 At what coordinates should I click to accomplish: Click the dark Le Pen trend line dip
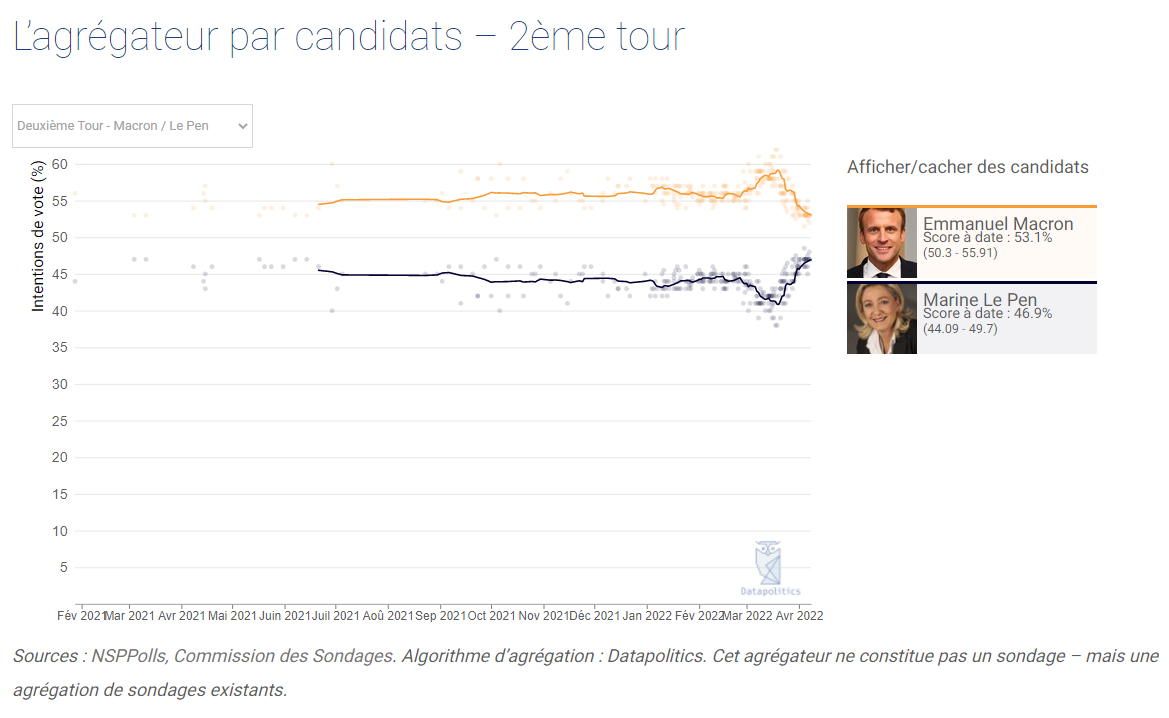778,303
